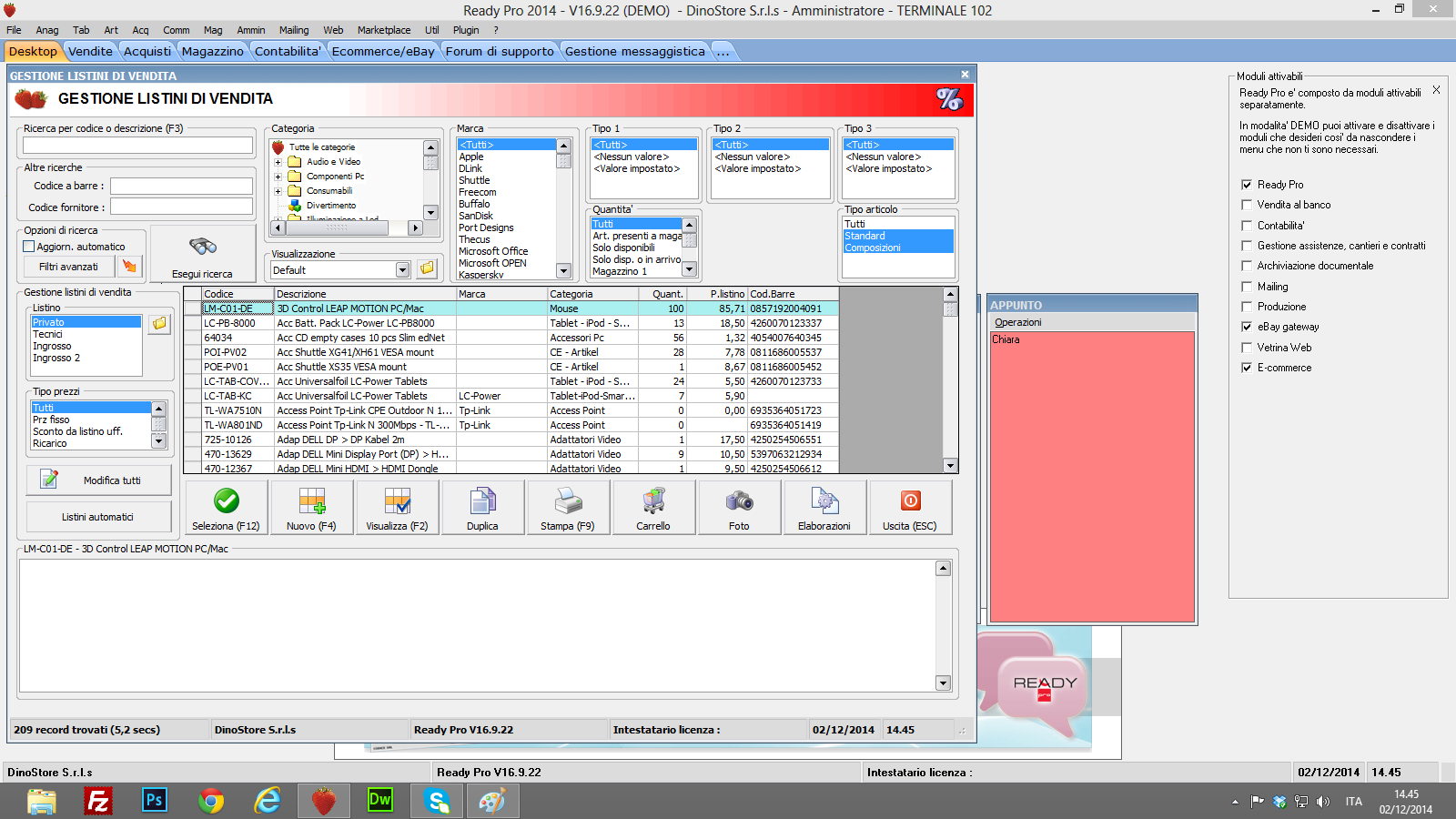Click the Quantita' list down arrow
This screenshot has height=819, width=1456.
pos(689,269)
